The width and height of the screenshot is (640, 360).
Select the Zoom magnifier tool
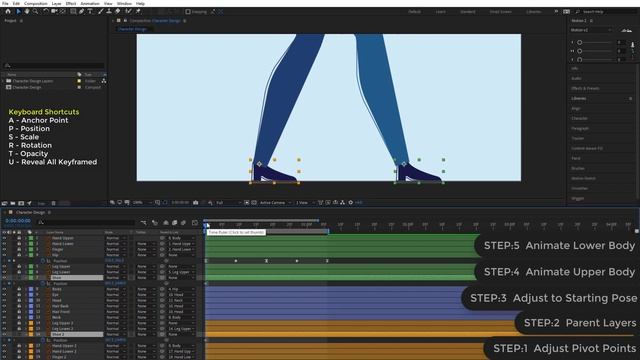(x=35, y=12)
